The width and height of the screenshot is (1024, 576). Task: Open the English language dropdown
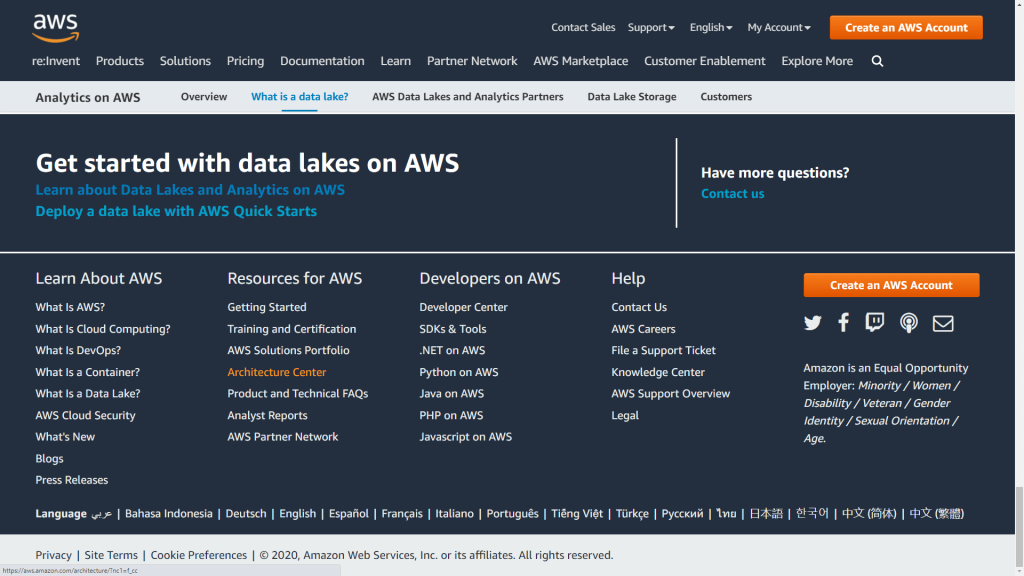pyautogui.click(x=710, y=27)
